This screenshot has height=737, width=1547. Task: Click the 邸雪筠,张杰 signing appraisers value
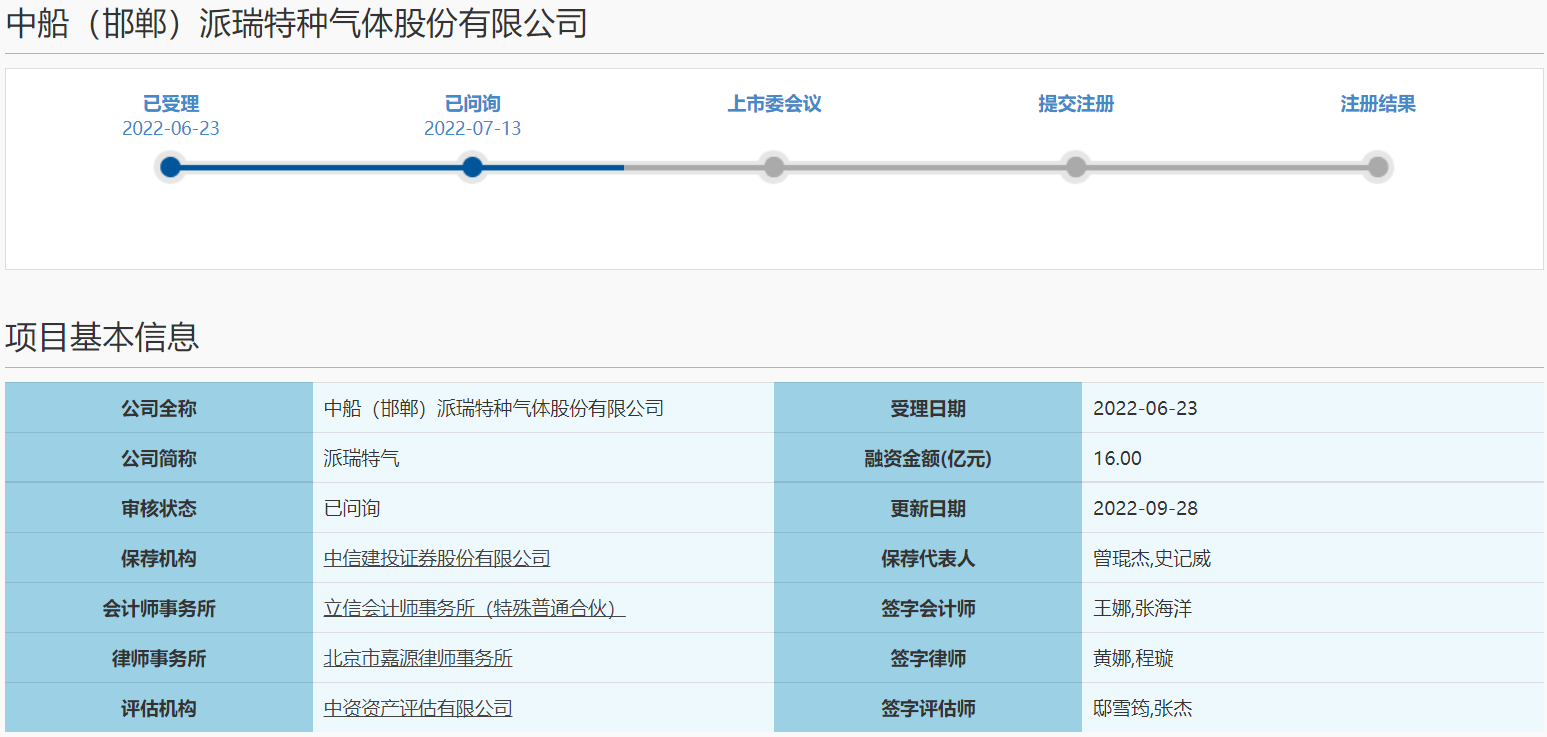1143,708
